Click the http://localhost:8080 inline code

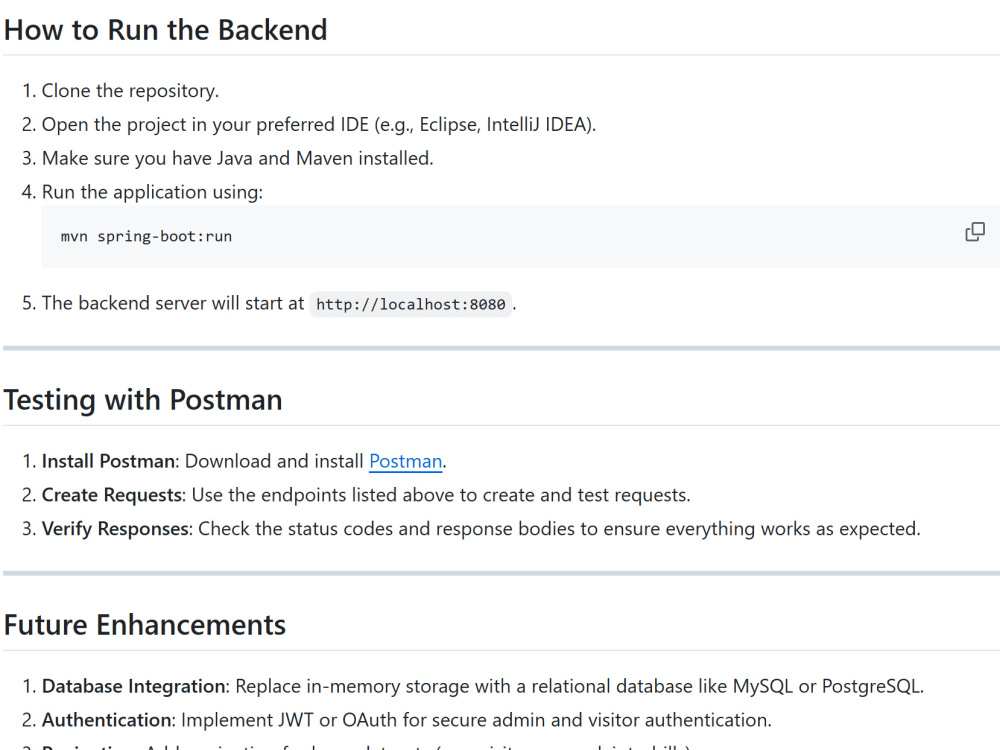(x=411, y=304)
